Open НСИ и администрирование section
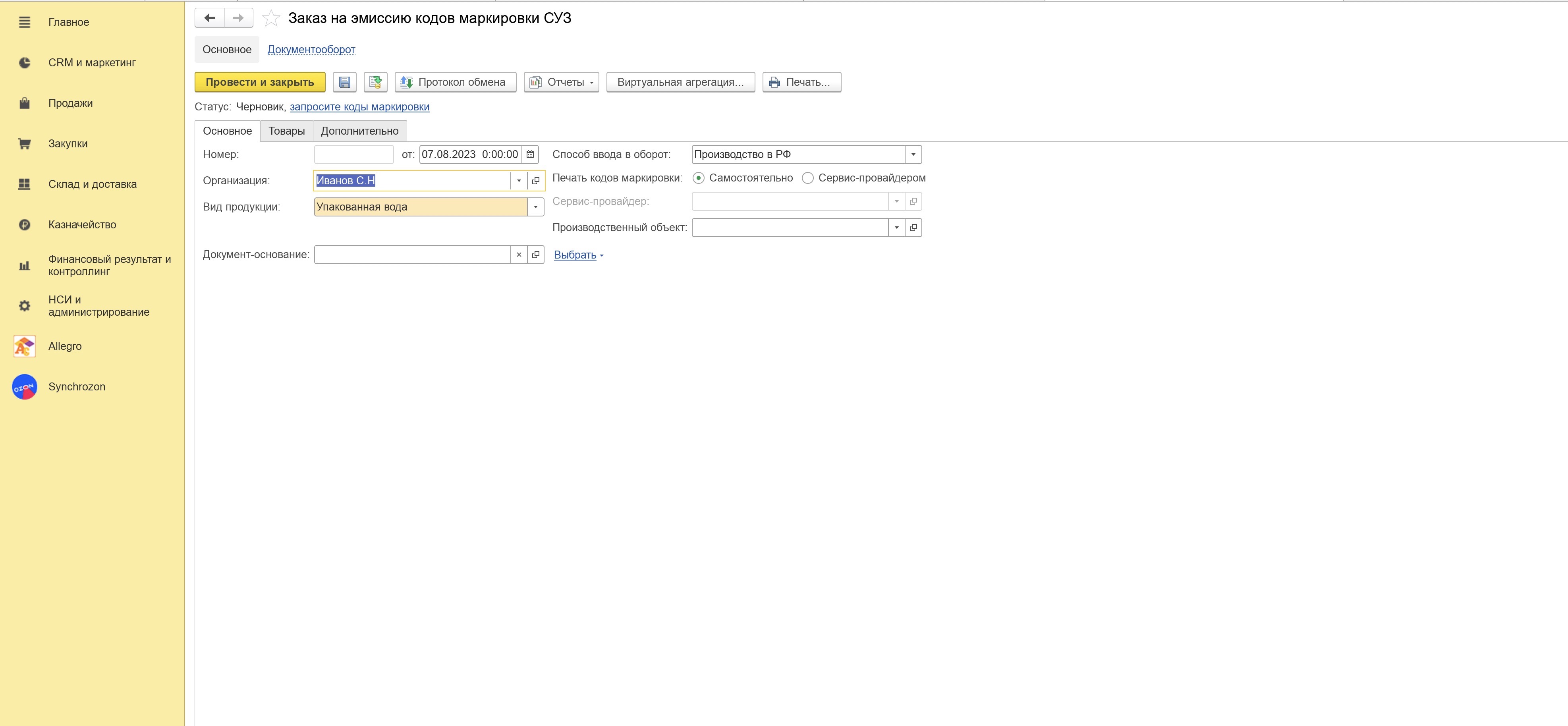This screenshot has width=1568, height=726. click(x=98, y=306)
